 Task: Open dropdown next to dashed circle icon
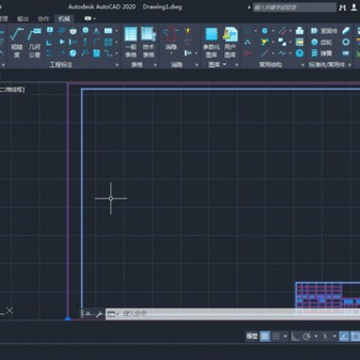[x=256, y=31]
